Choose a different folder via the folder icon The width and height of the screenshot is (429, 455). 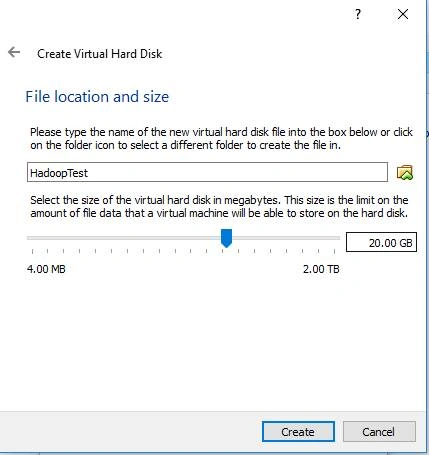[405, 173]
